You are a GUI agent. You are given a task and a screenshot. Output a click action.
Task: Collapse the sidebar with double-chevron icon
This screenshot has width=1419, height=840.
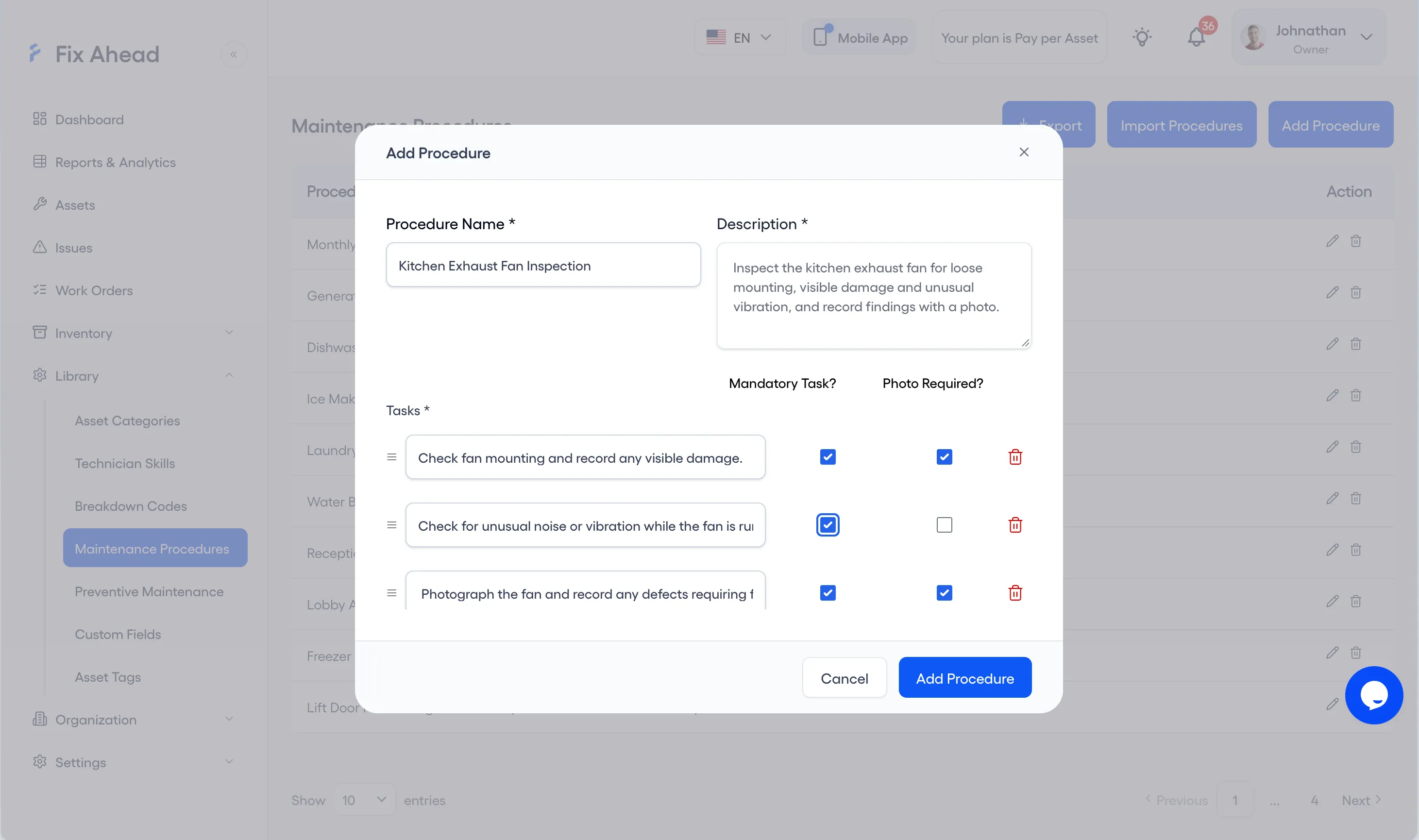click(x=233, y=54)
